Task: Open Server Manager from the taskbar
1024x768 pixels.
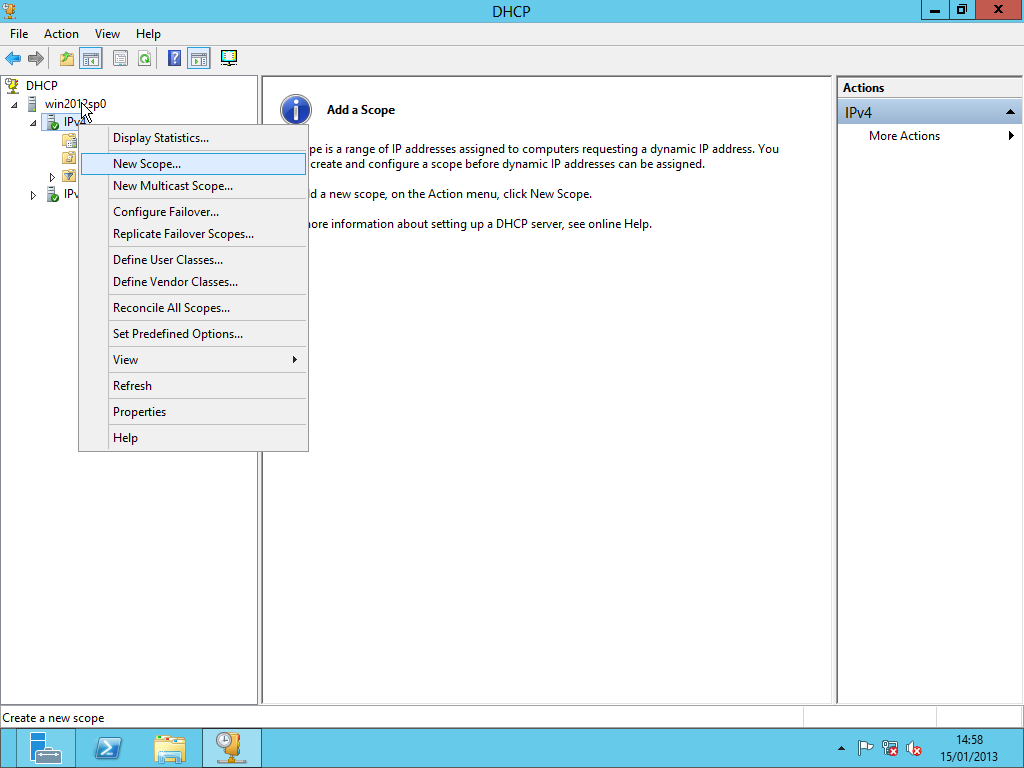Action: tap(46, 748)
